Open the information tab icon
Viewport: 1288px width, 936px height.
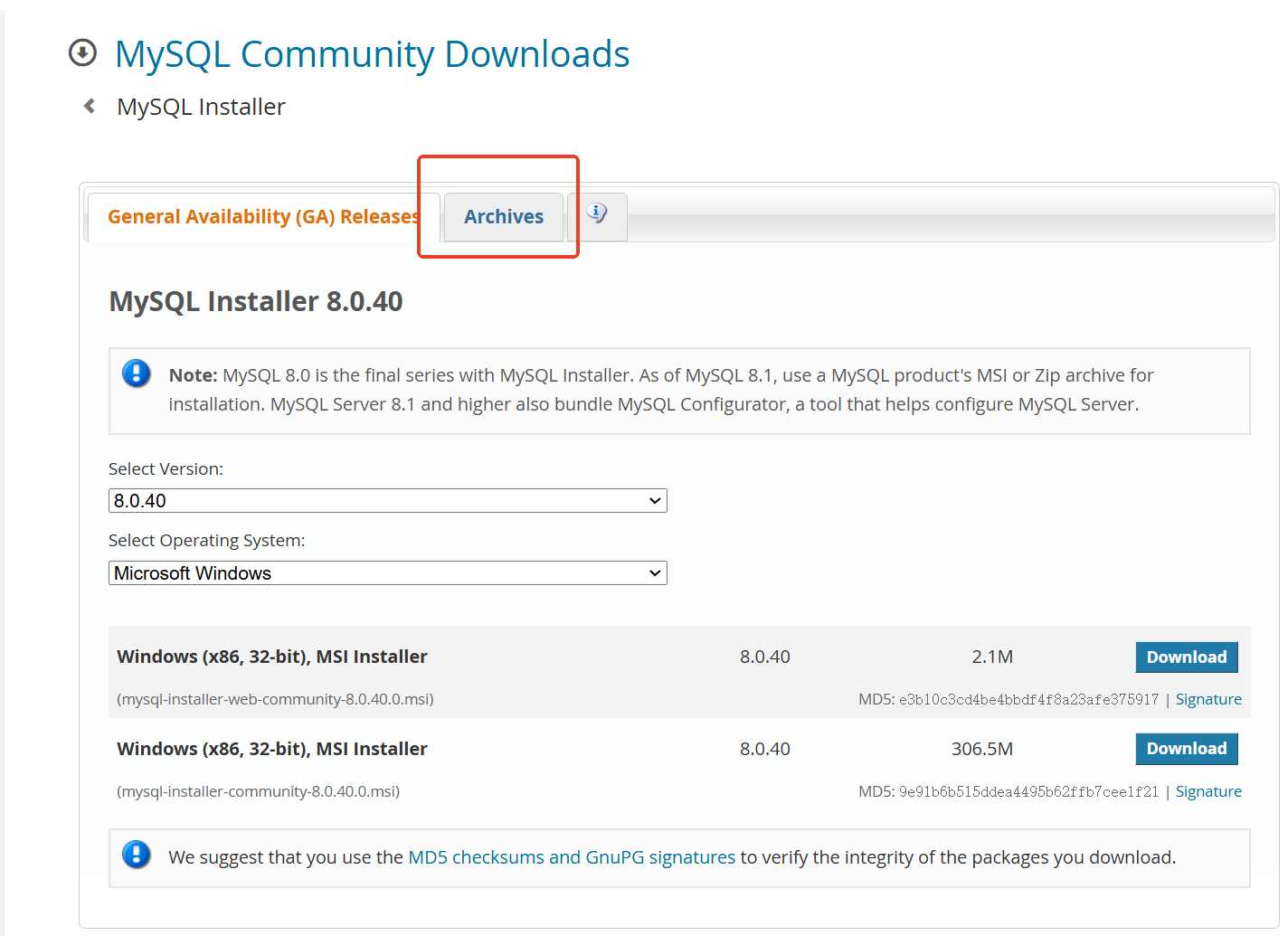coord(597,213)
